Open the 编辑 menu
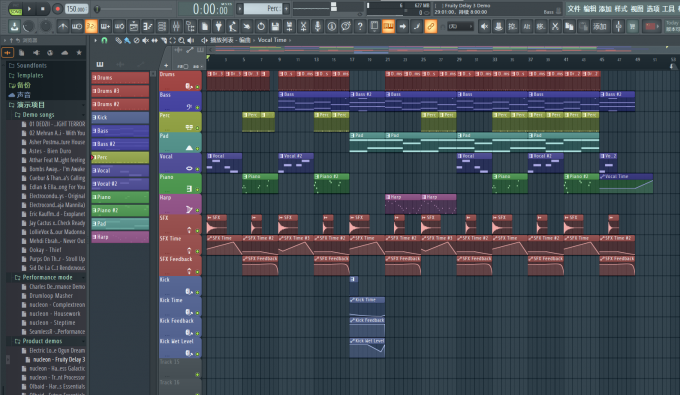Screen dimensions: 680x395 [x=589, y=9]
